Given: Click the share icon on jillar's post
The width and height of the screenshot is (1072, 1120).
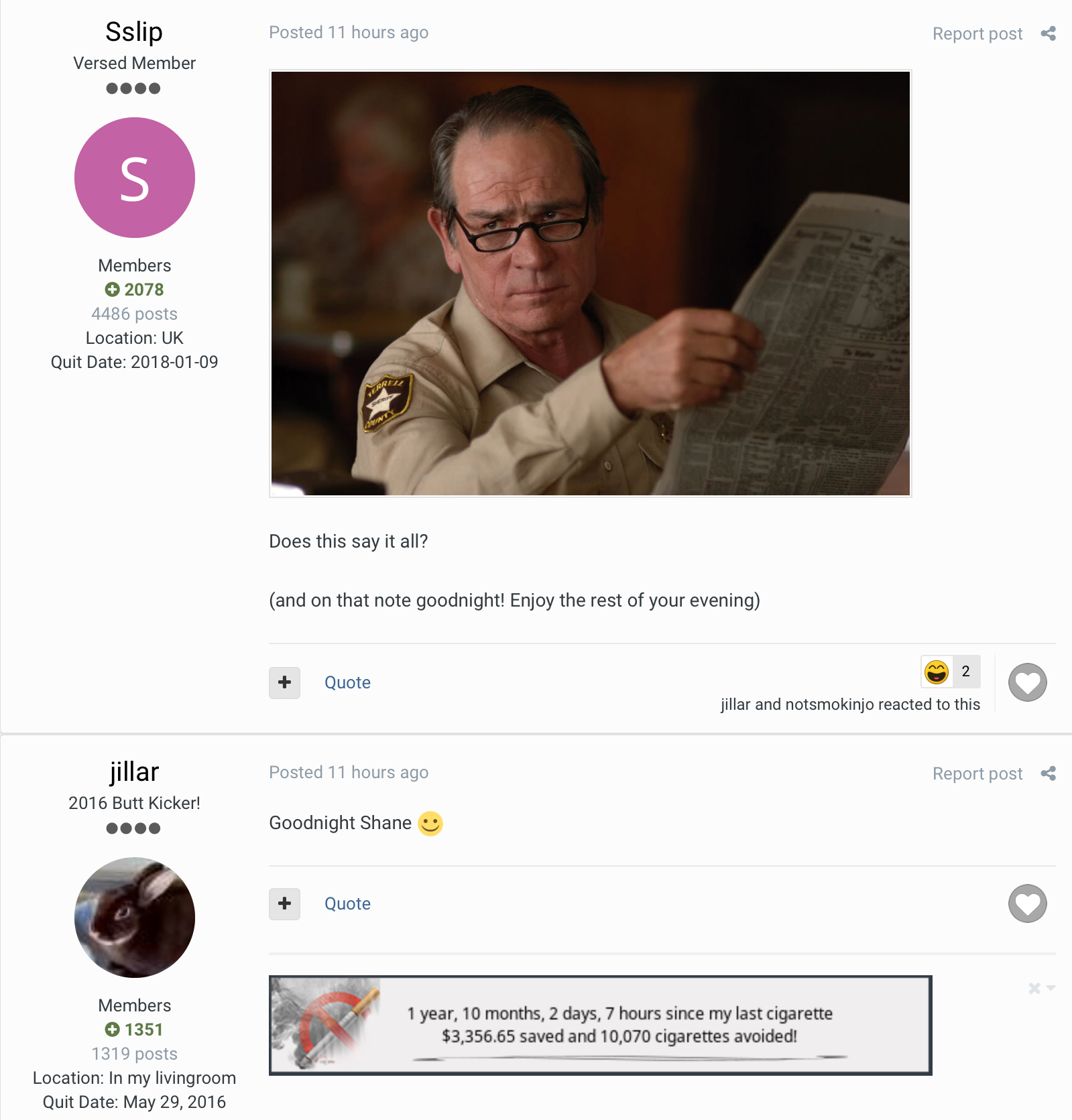Looking at the screenshot, I should tap(1048, 773).
